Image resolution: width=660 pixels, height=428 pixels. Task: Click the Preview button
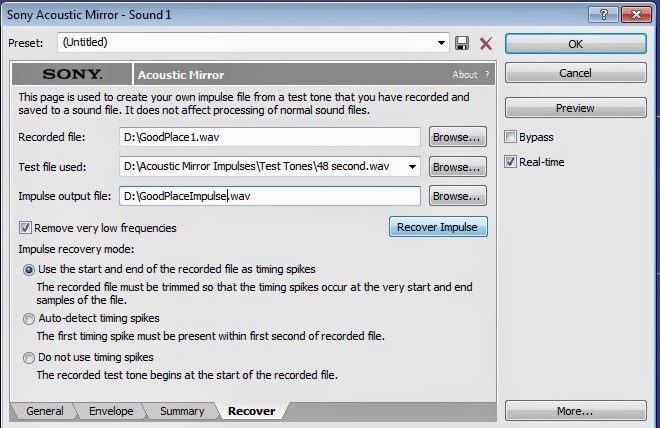(x=575, y=108)
